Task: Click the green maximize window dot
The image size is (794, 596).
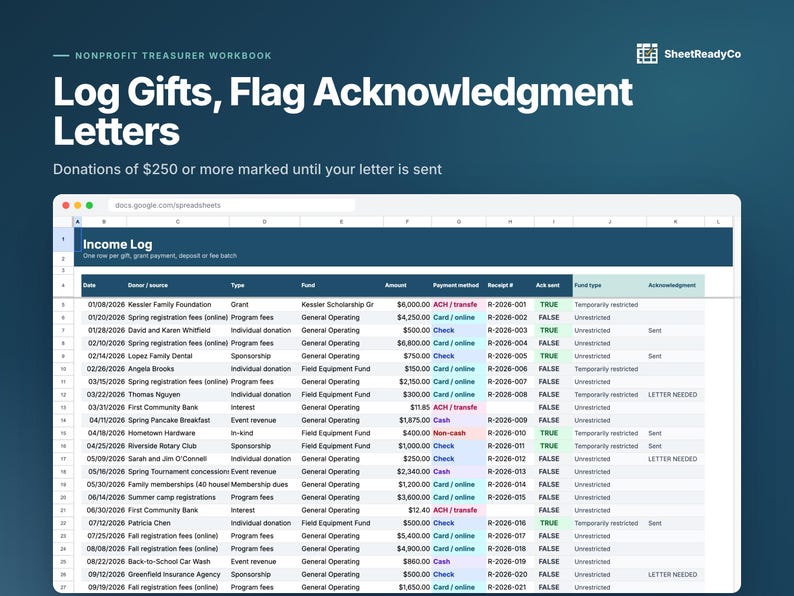Action: [x=89, y=205]
